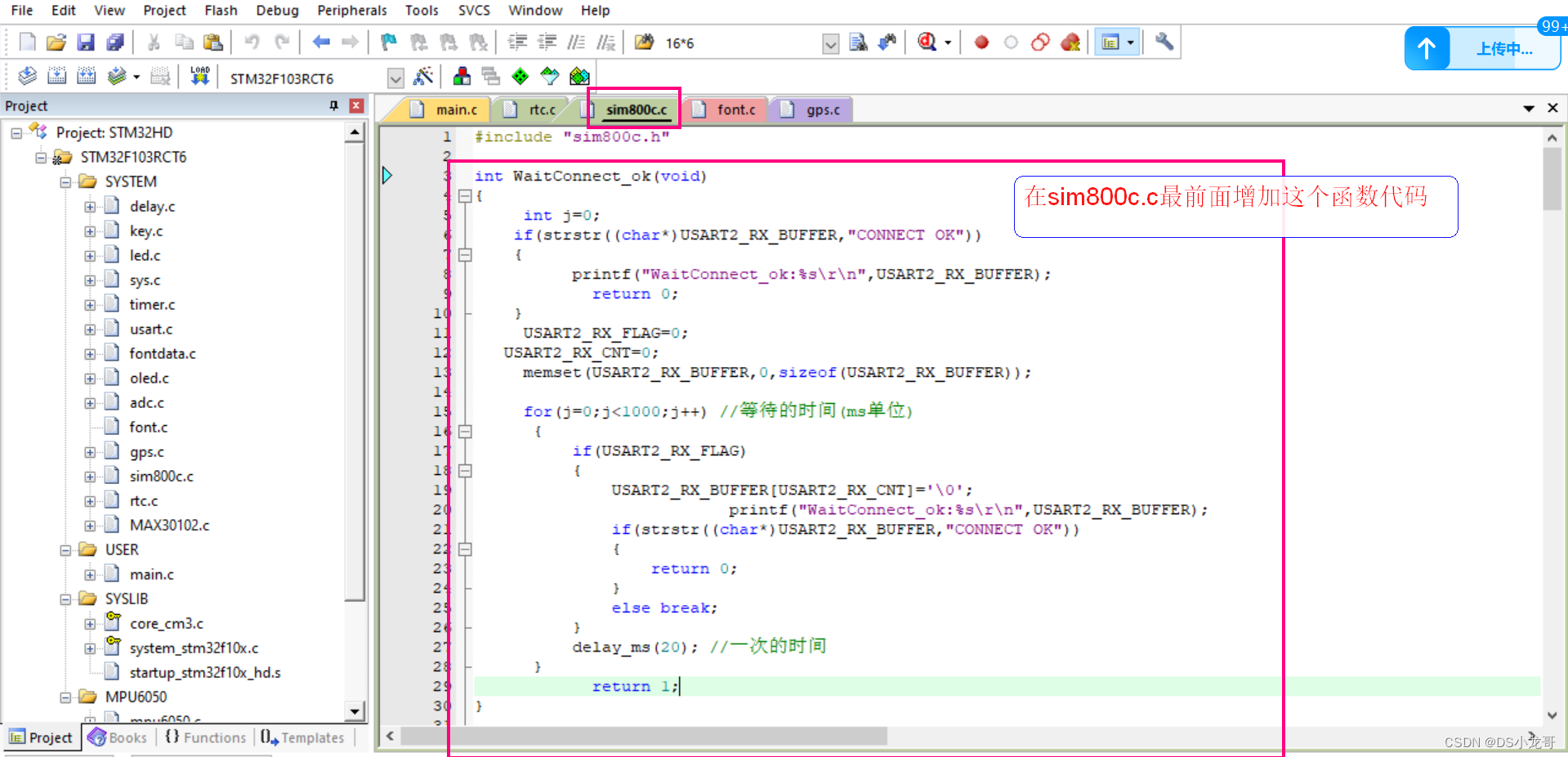Image resolution: width=1568 pixels, height=757 pixels.
Task: Open the debug session dropdown arrow
Action: [948, 43]
